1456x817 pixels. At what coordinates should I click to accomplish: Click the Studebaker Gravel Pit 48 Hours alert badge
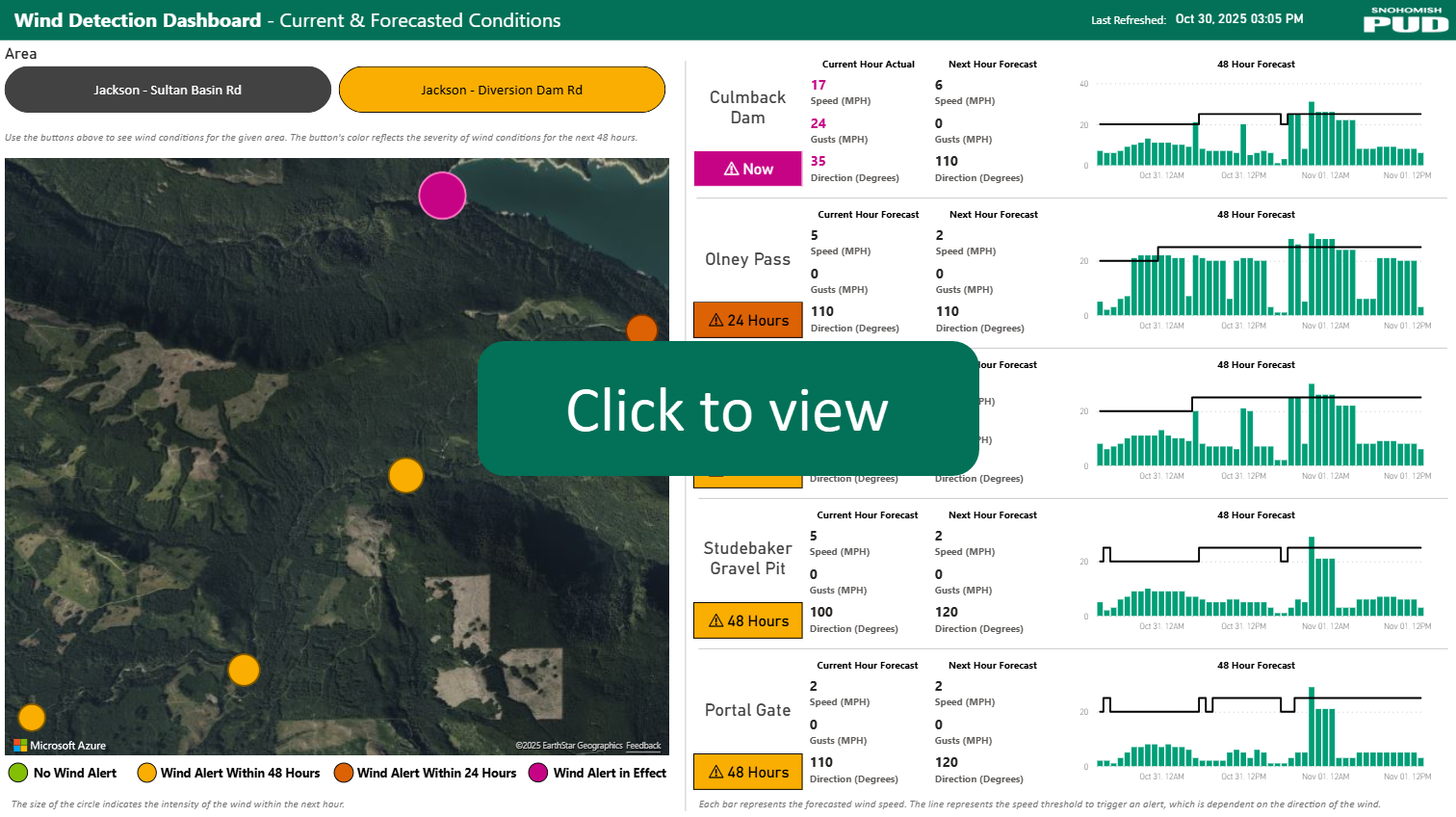747,620
